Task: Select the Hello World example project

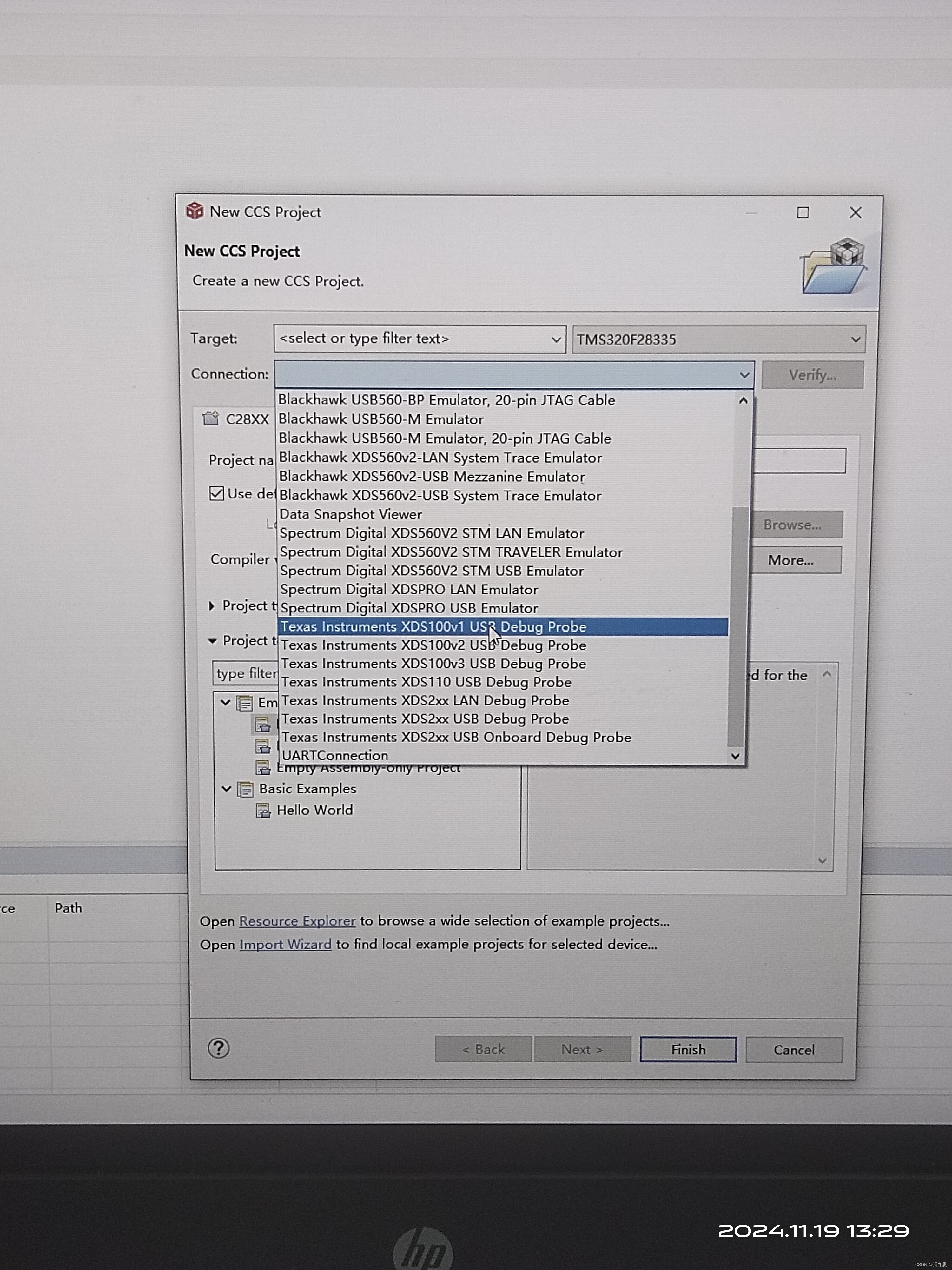Action: pyautogui.click(x=314, y=810)
